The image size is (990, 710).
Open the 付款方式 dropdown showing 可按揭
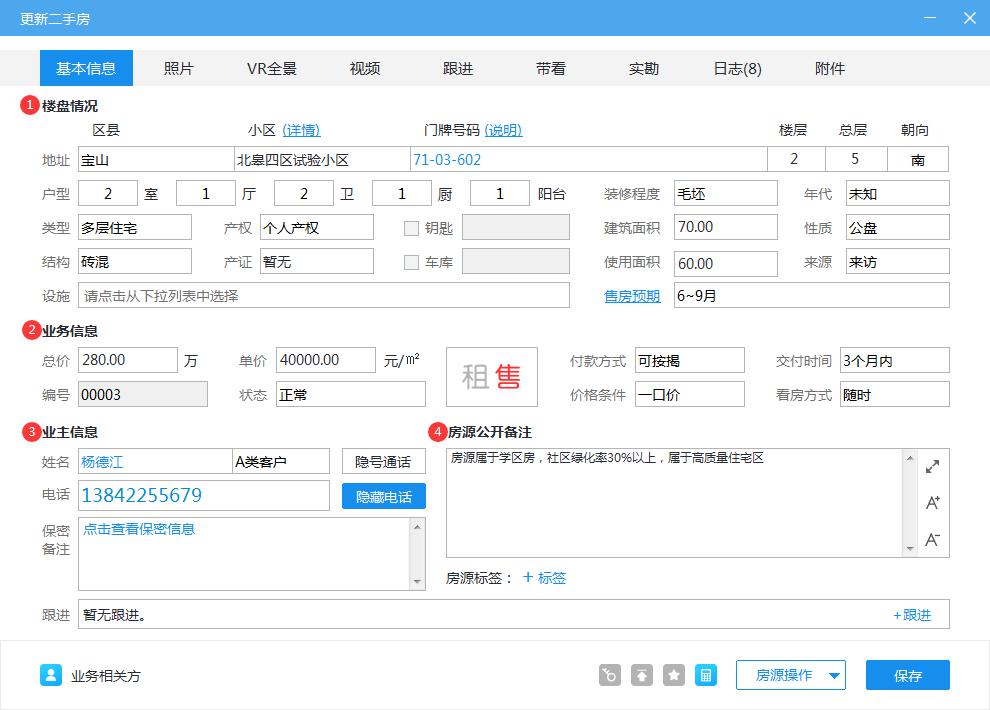click(690, 360)
